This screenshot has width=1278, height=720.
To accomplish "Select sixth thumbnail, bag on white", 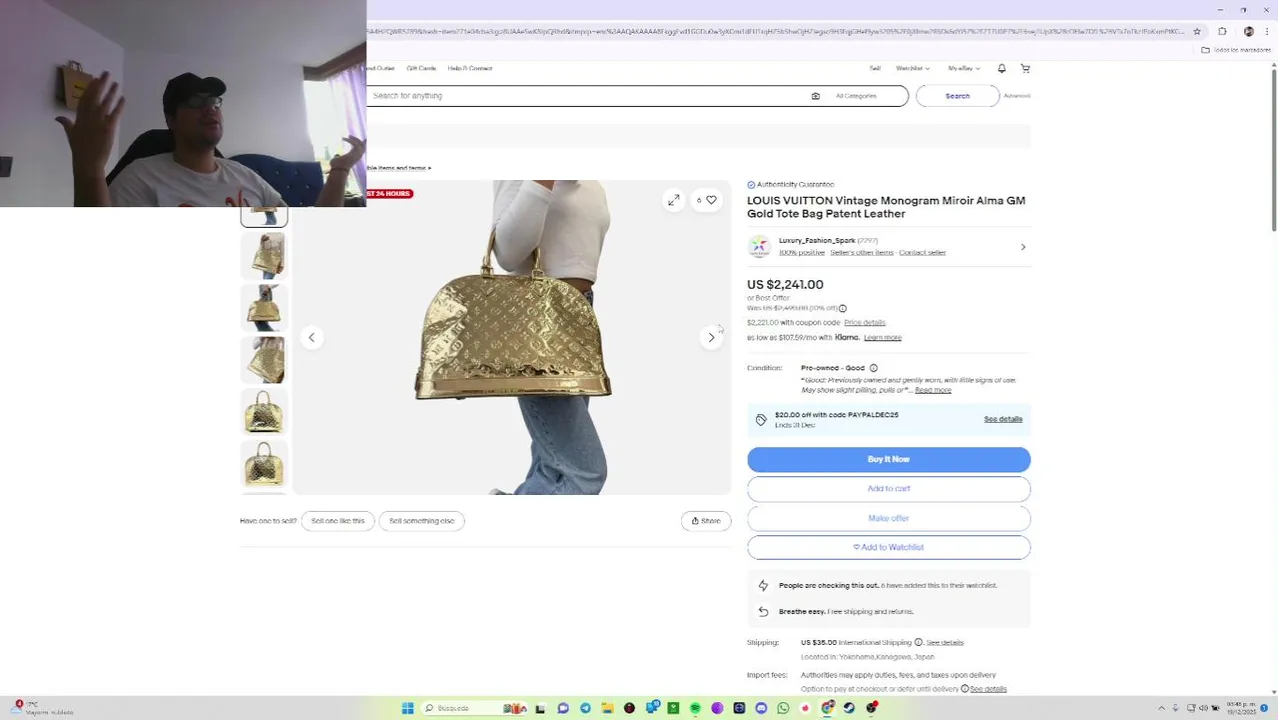I will pos(264,463).
